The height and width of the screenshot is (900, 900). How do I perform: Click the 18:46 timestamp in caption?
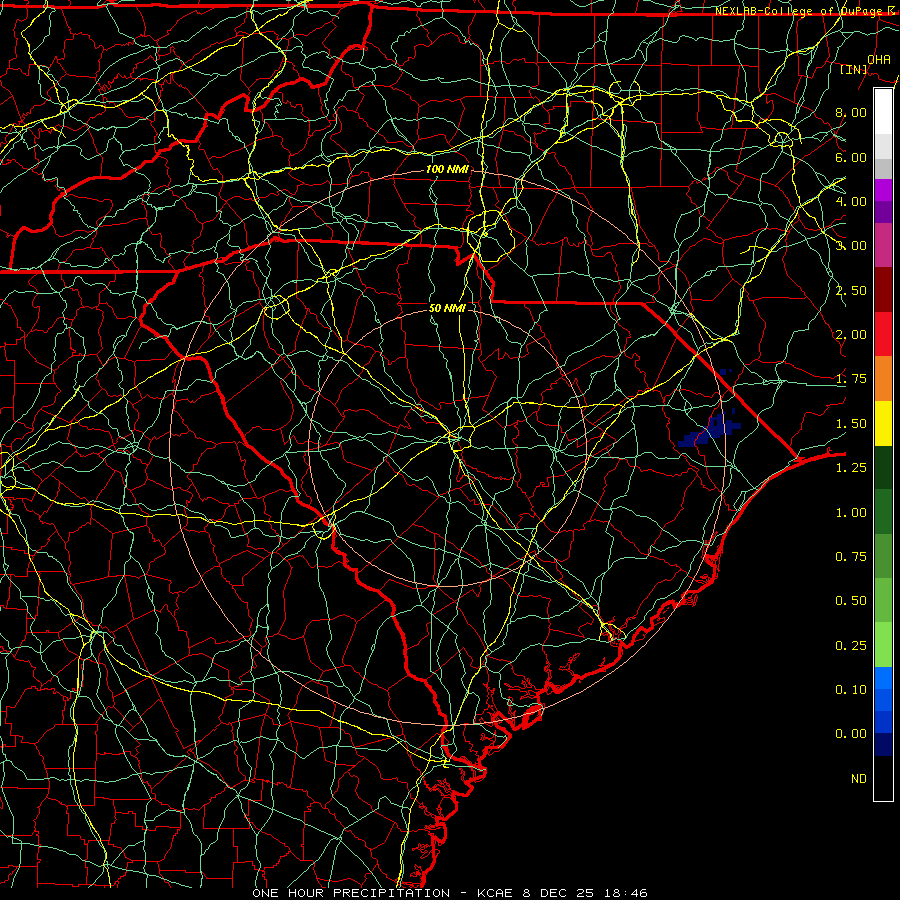pyautogui.click(x=626, y=893)
